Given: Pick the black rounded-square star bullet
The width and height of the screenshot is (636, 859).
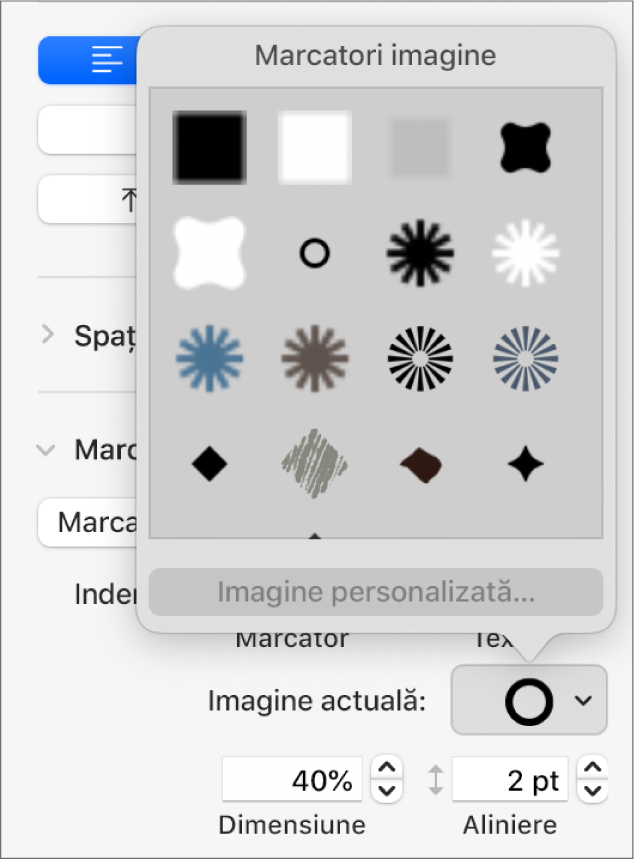Looking at the screenshot, I should pos(524,145).
